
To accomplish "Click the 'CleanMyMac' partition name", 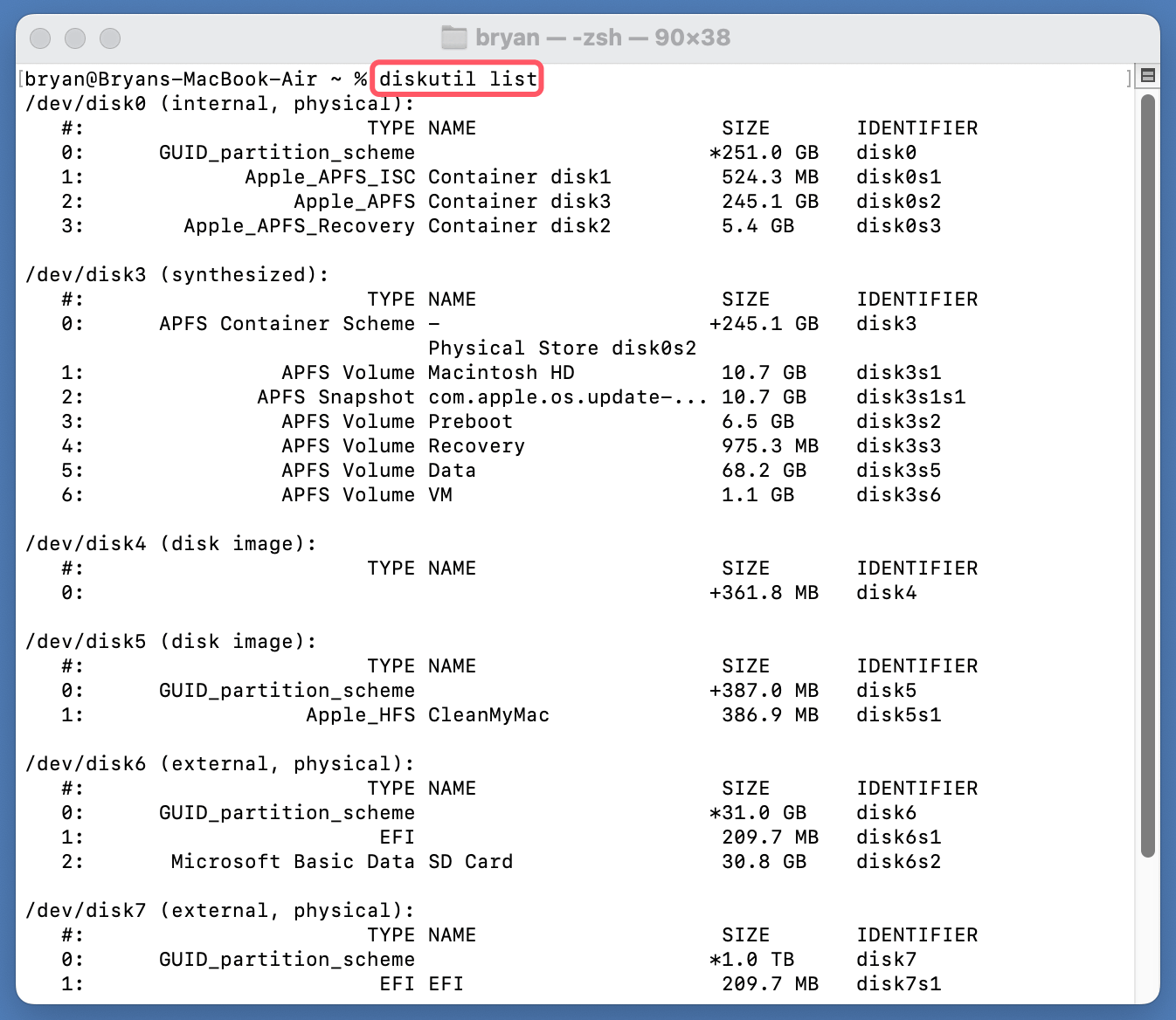I will click(x=488, y=715).
